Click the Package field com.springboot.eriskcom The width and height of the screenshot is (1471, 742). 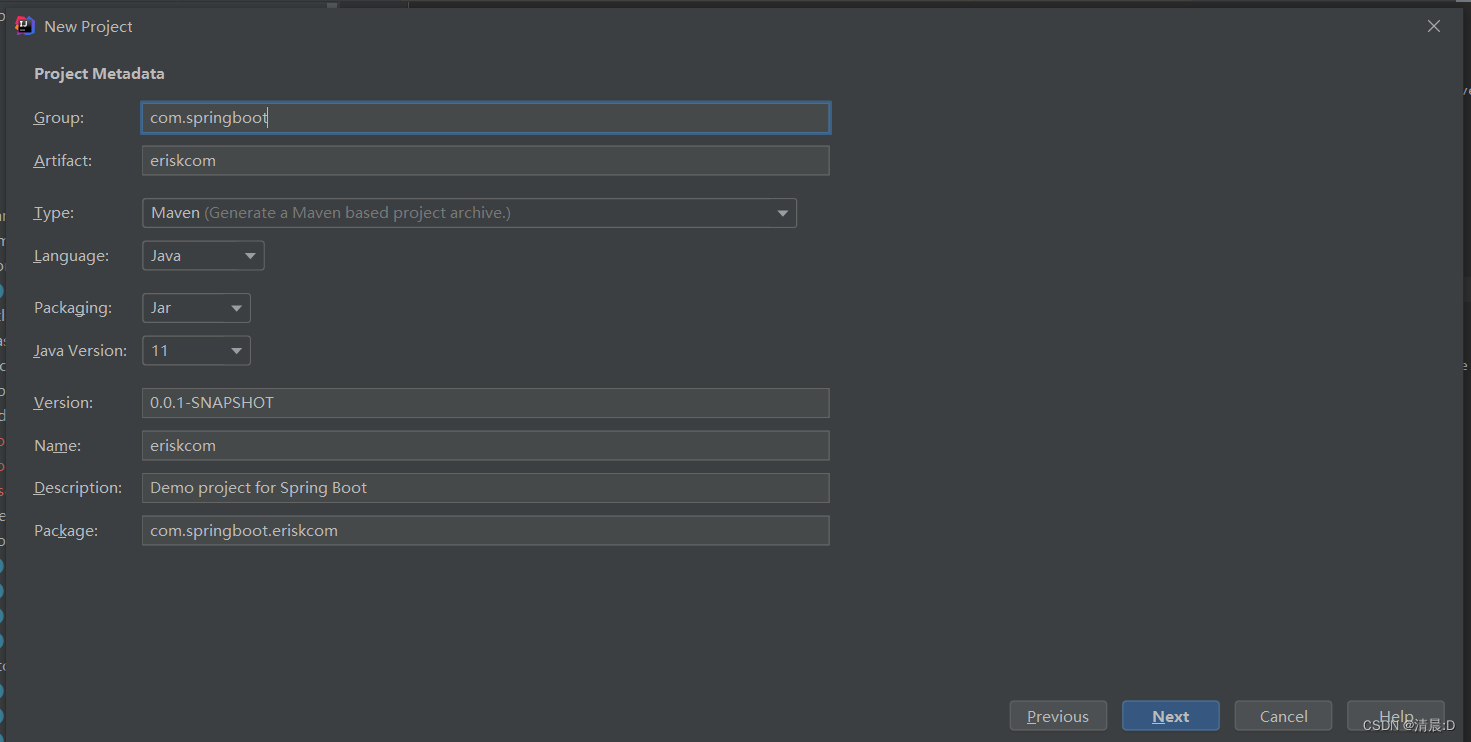[x=485, y=530]
